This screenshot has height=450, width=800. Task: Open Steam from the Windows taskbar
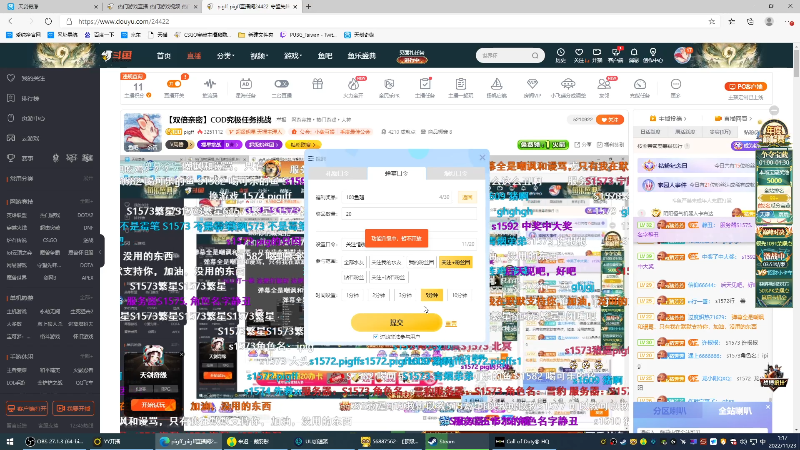click(x=456, y=441)
